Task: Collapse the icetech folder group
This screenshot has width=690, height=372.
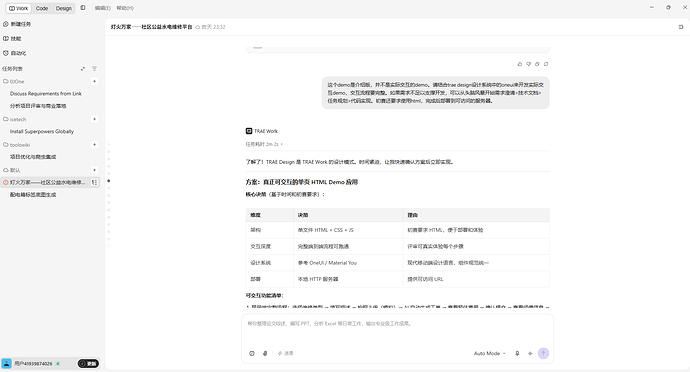Action: tap(15, 119)
